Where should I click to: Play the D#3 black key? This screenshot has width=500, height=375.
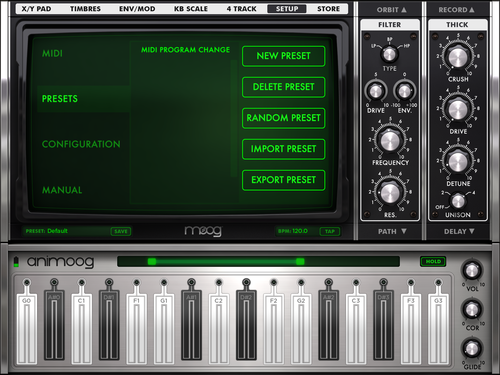pos(383,325)
